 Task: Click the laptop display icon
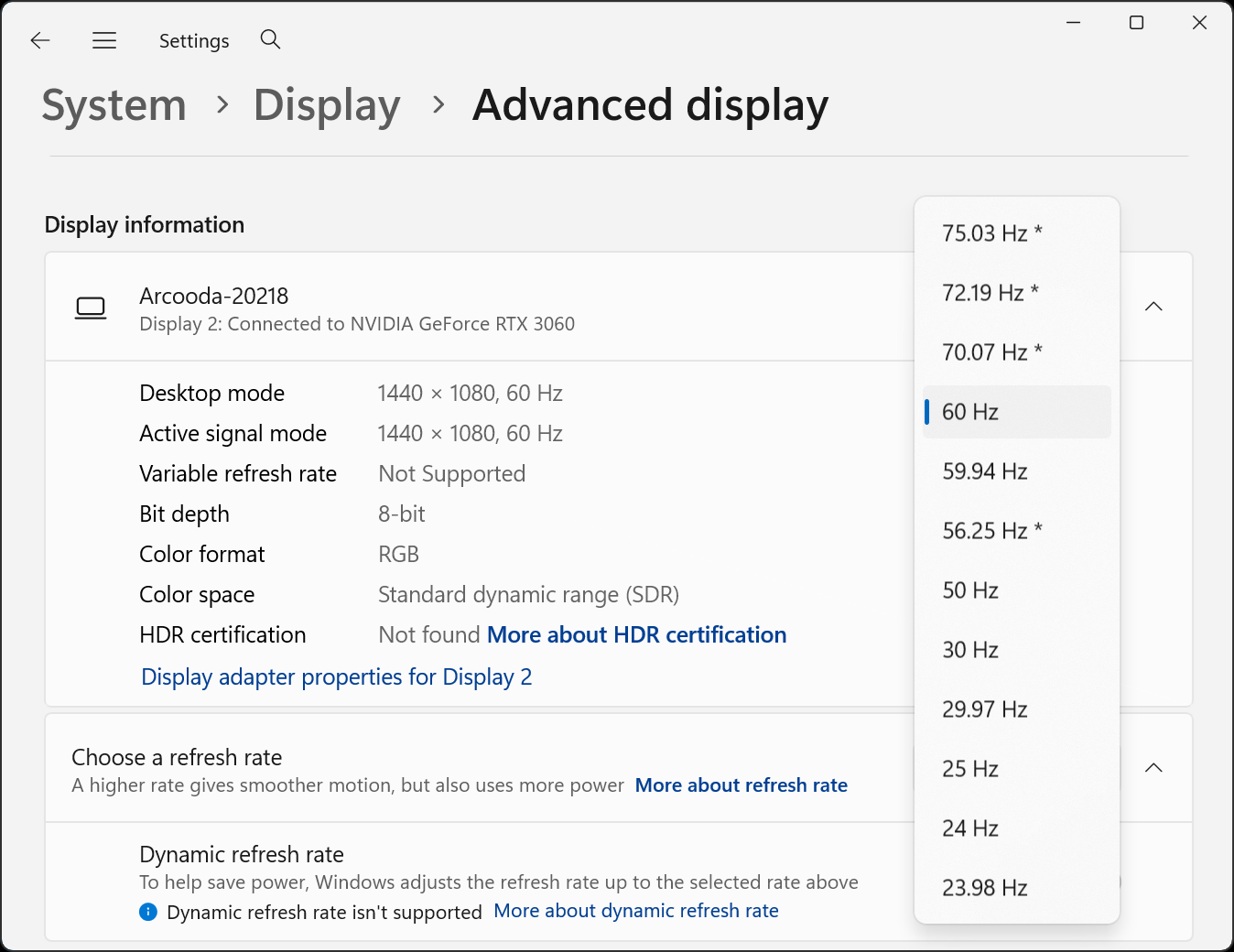point(91,308)
